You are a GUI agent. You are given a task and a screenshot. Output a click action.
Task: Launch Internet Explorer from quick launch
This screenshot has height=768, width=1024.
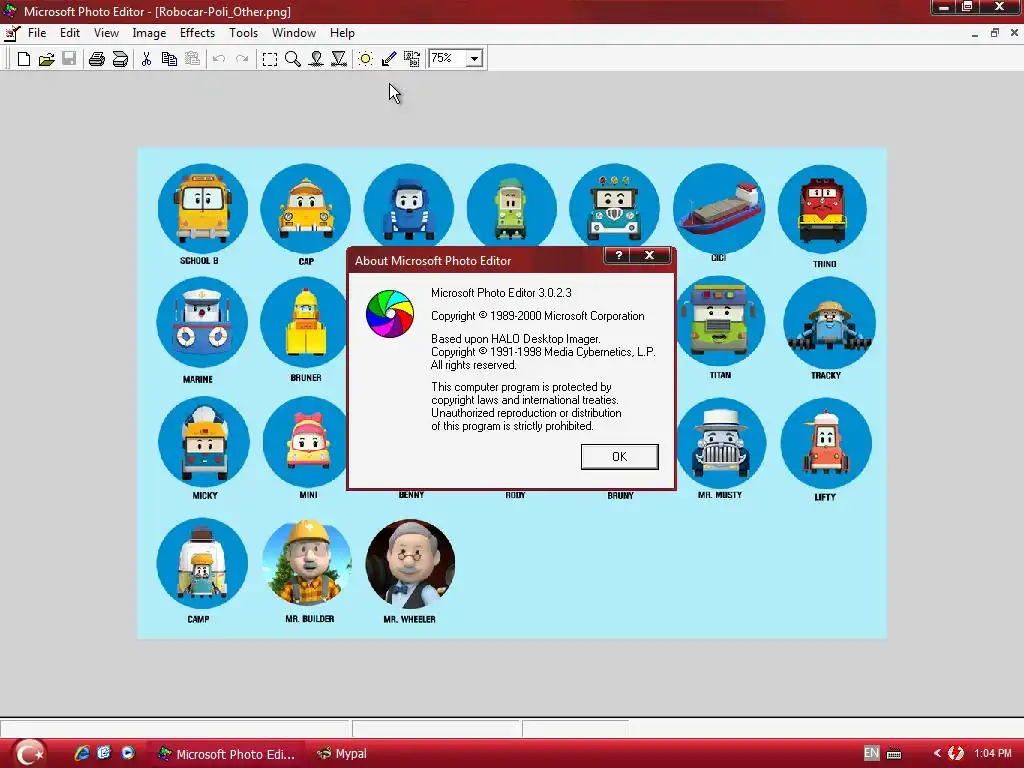tap(82, 753)
